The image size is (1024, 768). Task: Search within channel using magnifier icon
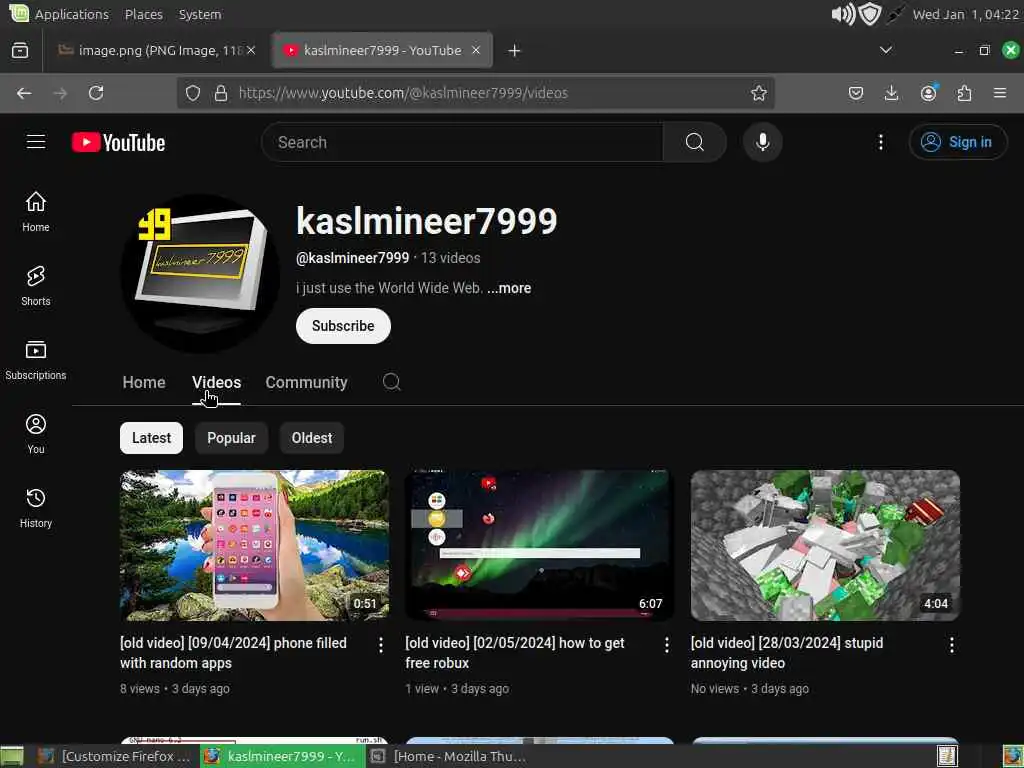click(x=391, y=382)
